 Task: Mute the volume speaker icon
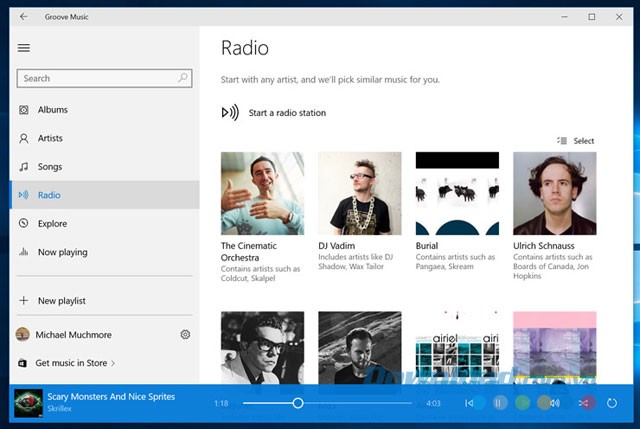click(553, 403)
